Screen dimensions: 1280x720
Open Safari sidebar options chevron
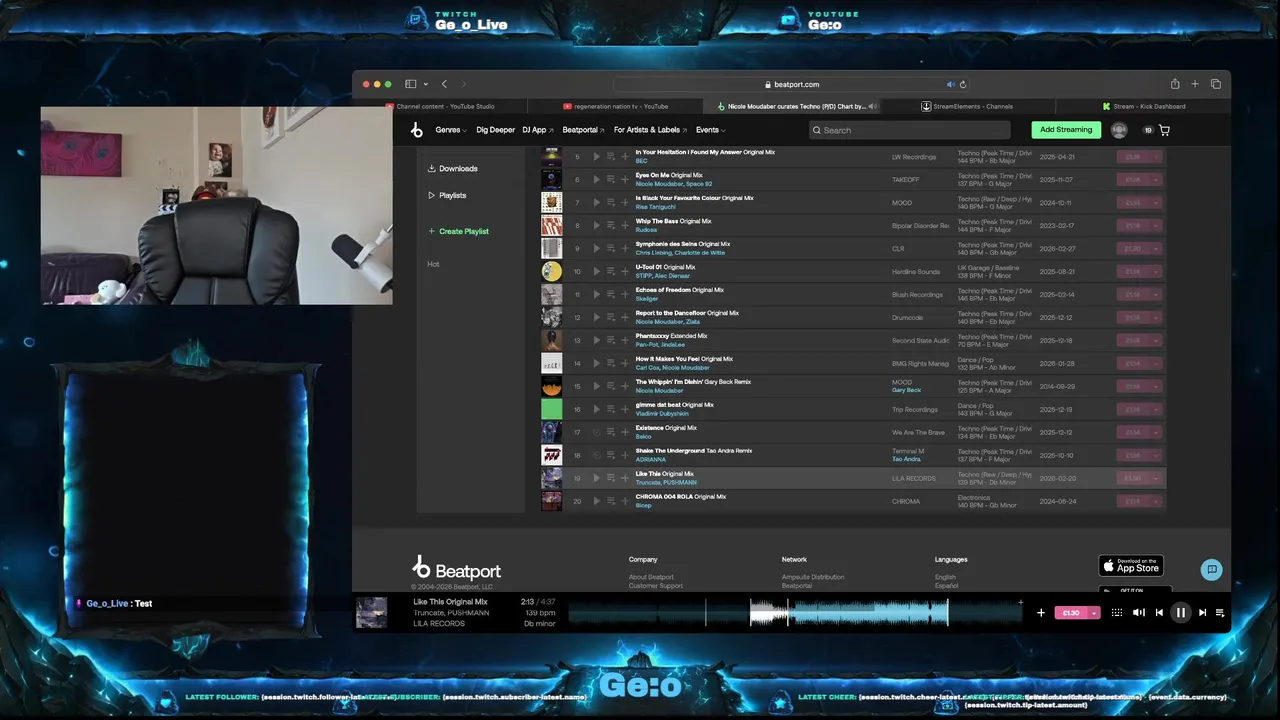pos(426,84)
